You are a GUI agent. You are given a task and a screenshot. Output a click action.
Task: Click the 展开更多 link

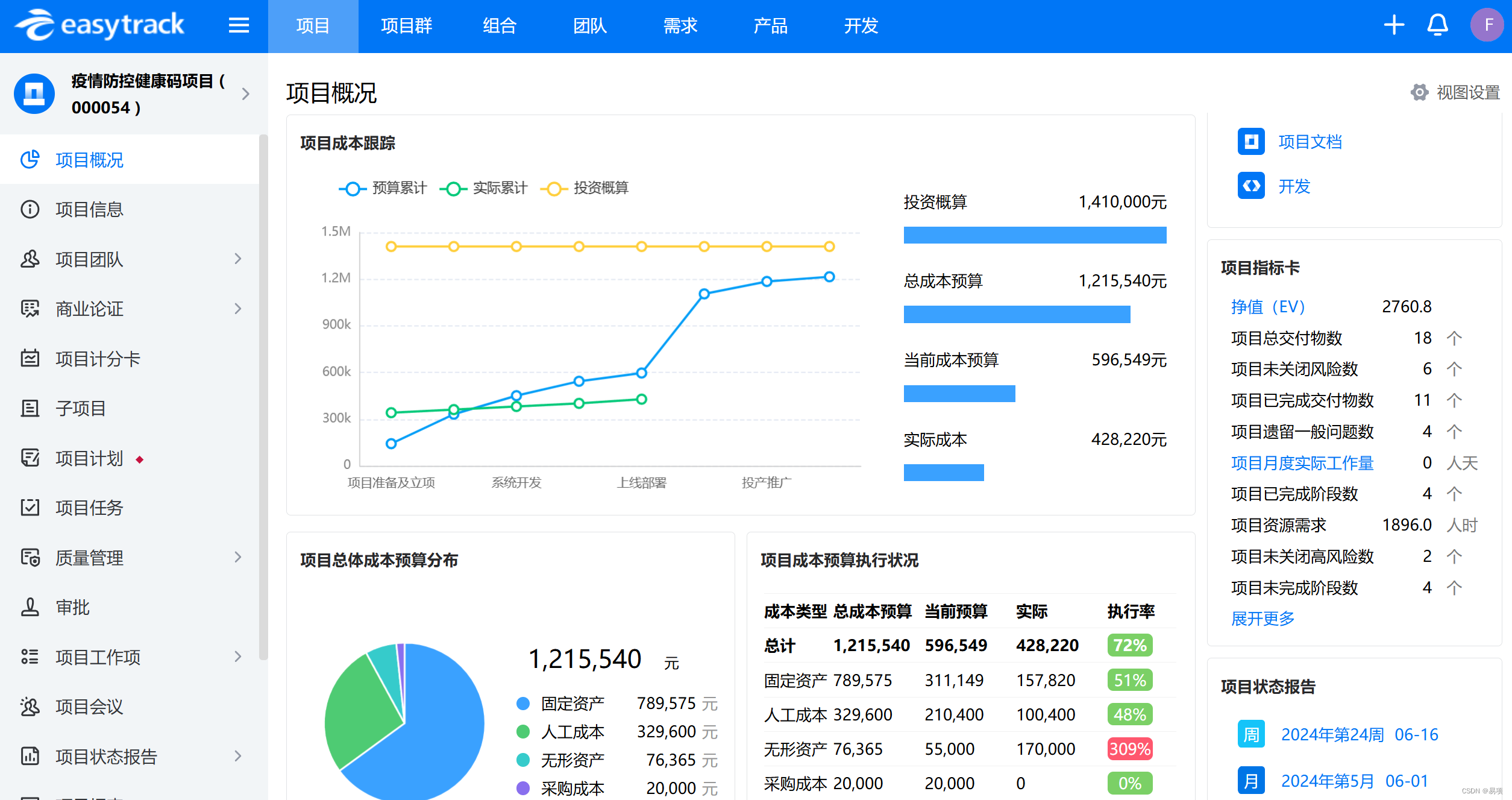[x=1263, y=619]
